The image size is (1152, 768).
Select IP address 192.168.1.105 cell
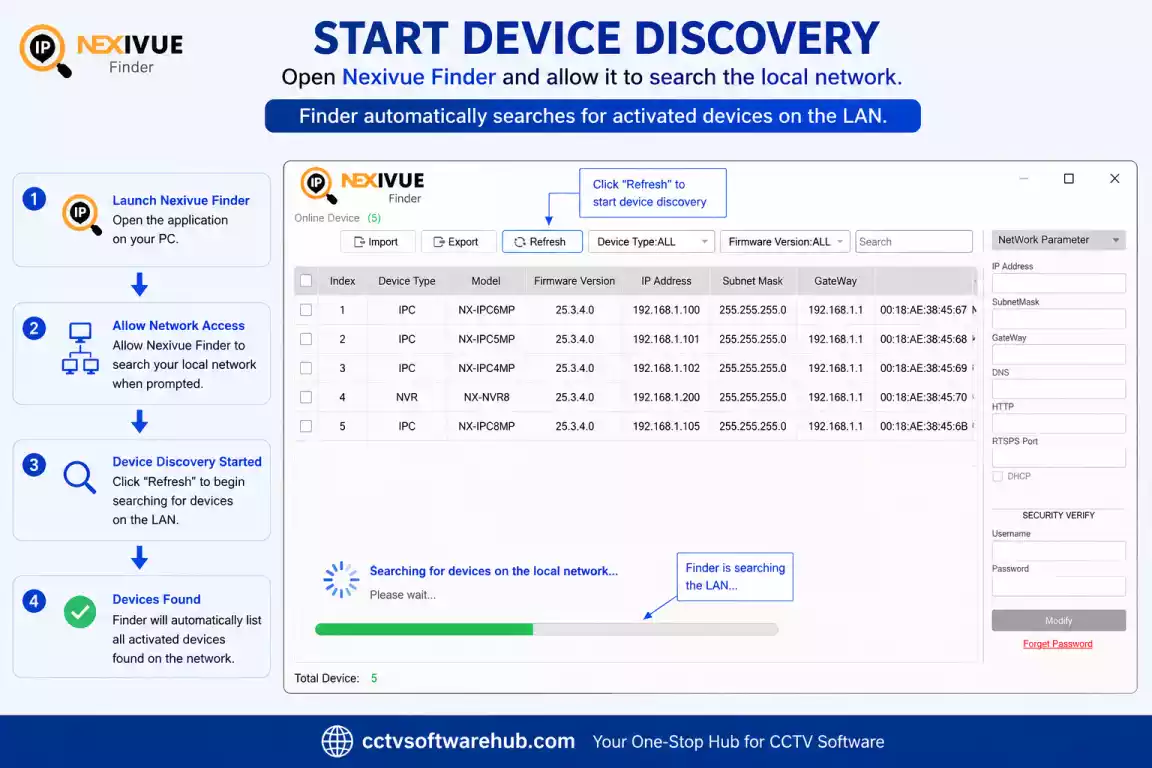coord(666,426)
